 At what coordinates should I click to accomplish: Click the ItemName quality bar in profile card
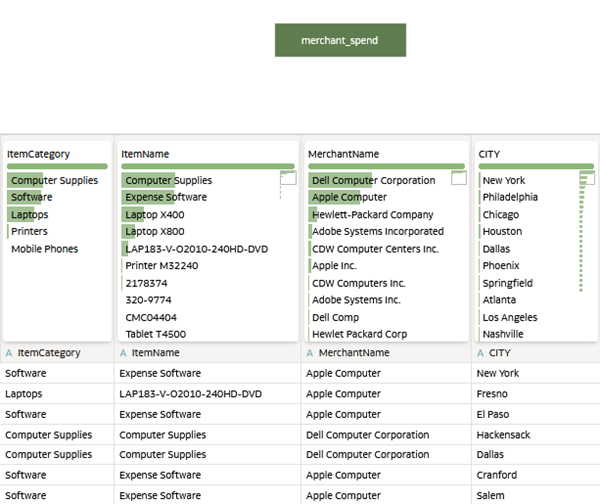pos(208,166)
